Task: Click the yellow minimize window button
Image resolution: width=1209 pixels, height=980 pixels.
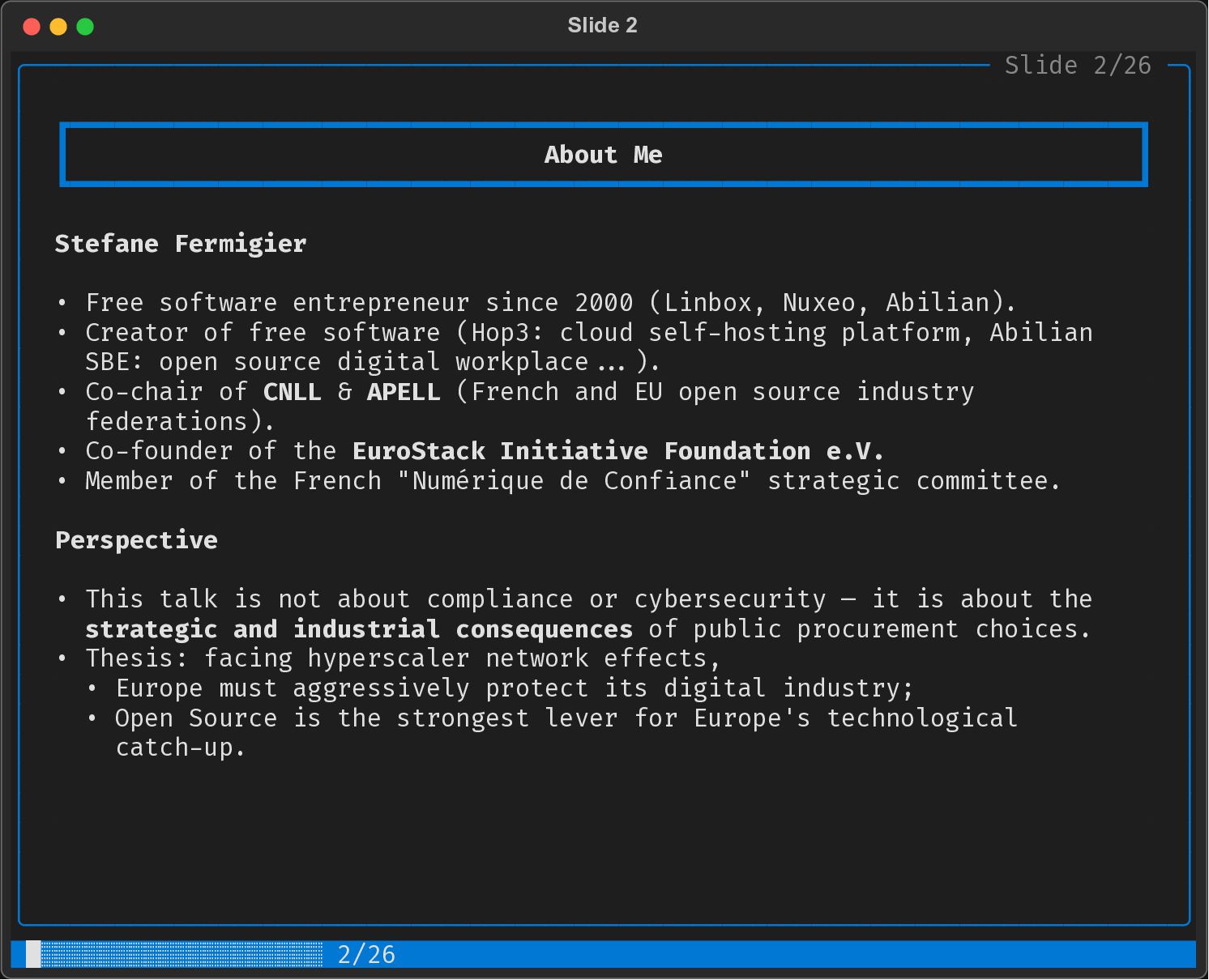Action: pyautogui.click(x=58, y=27)
